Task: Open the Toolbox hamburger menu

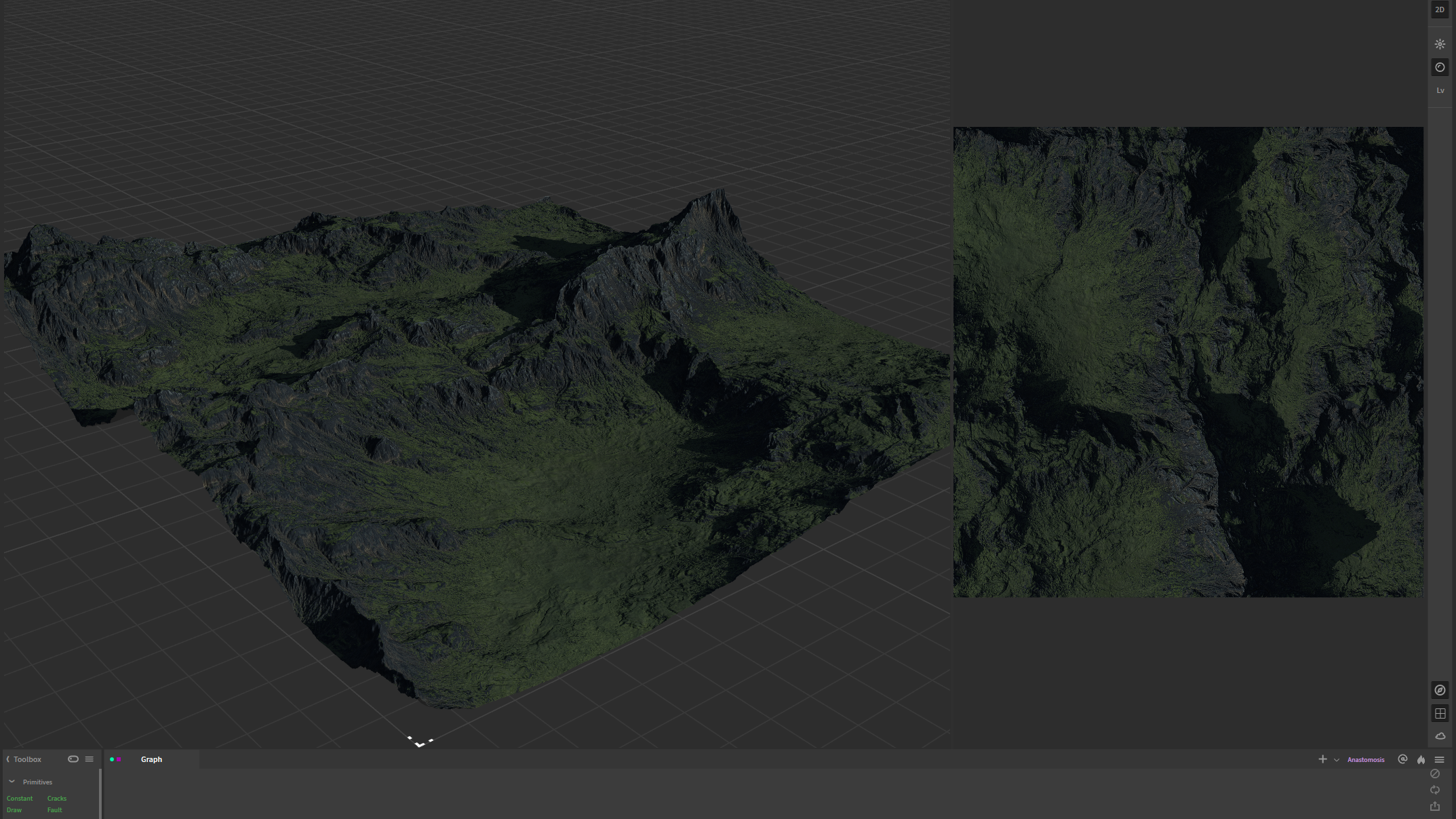Action: coord(90,759)
